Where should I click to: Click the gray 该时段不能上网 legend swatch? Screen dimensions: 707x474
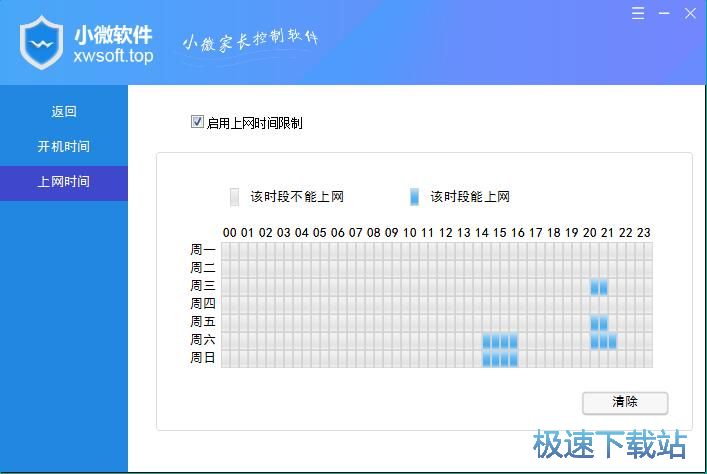[x=234, y=197]
